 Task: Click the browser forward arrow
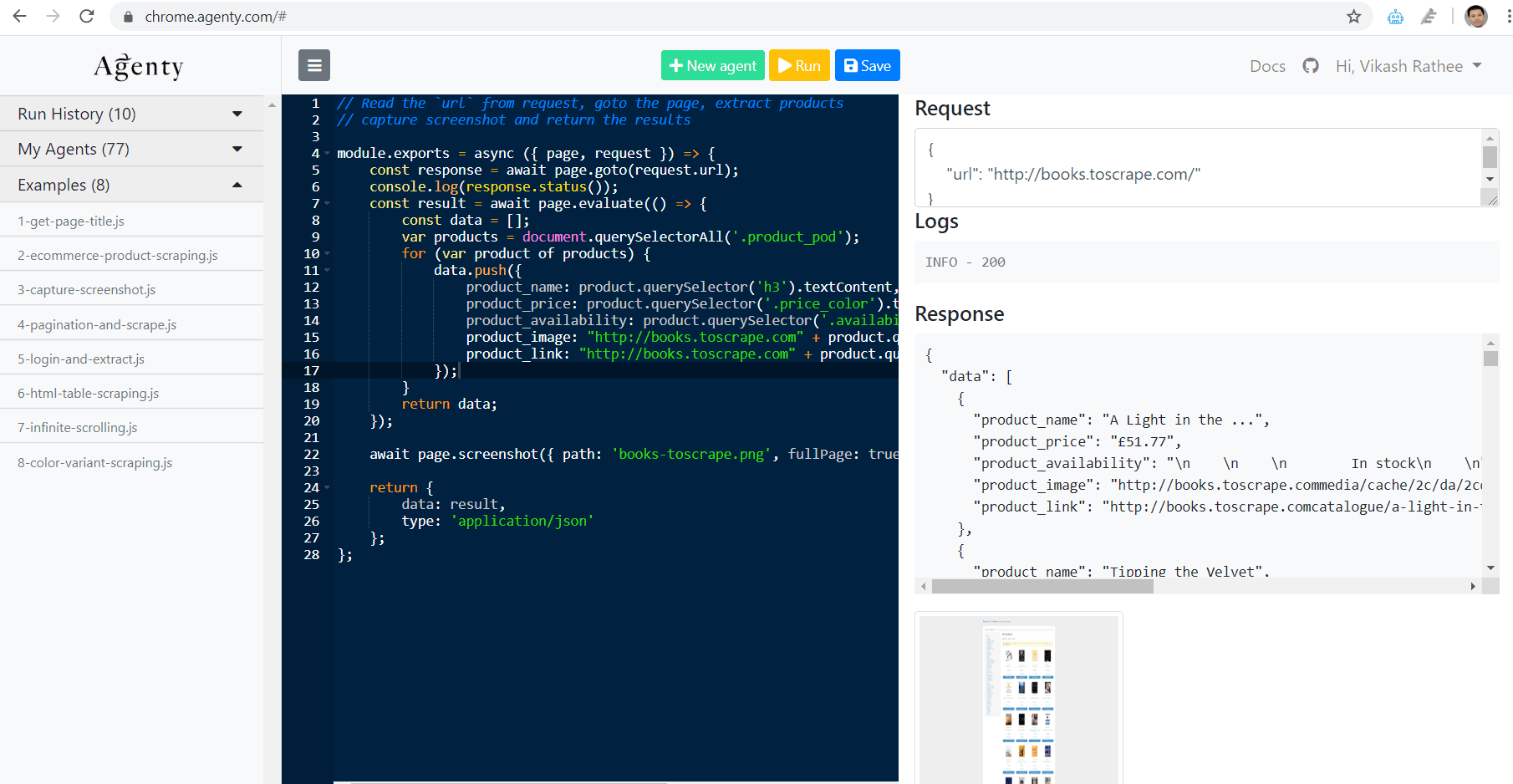(x=53, y=17)
